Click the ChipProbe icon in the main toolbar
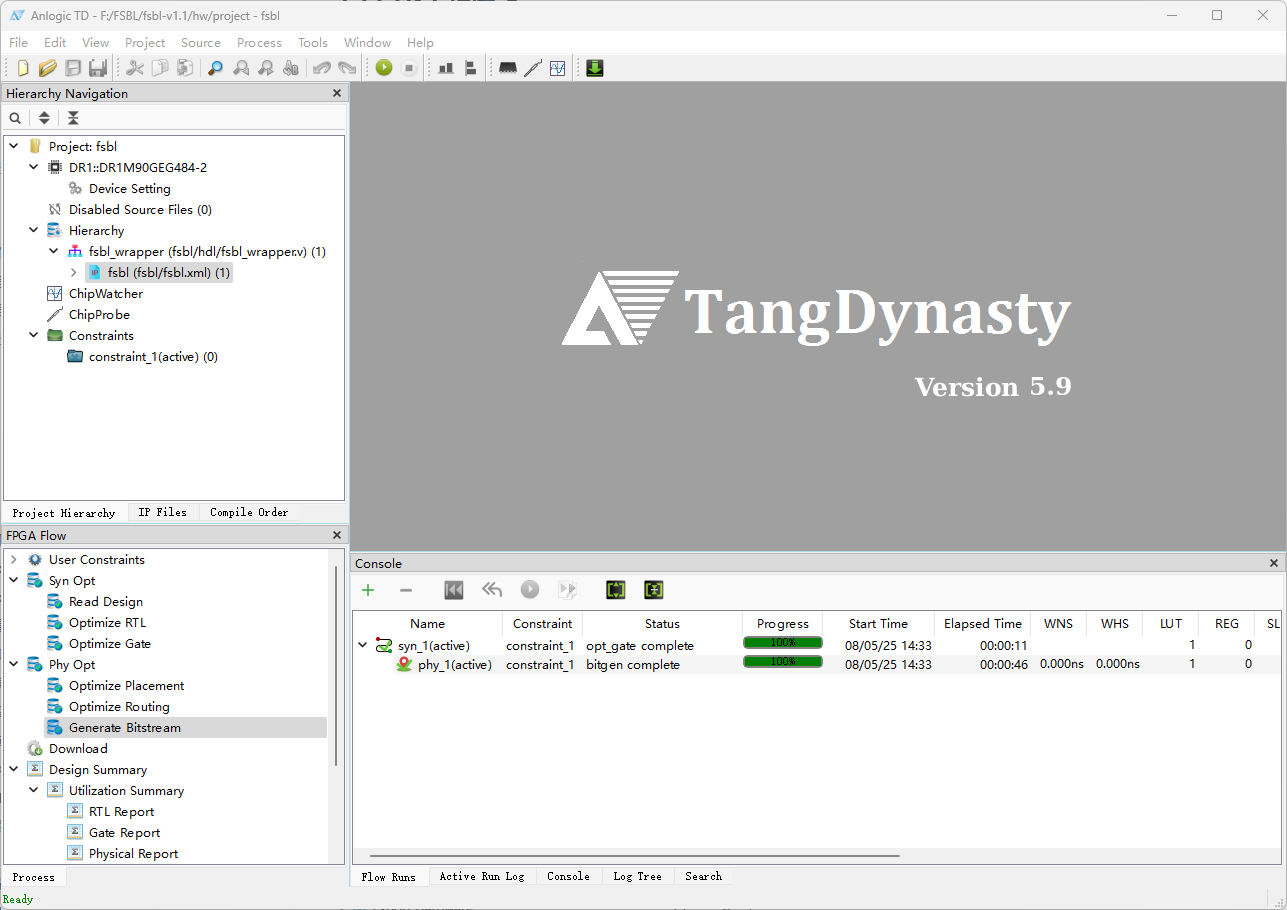The image size is (1287, 910). click(533, 68)
